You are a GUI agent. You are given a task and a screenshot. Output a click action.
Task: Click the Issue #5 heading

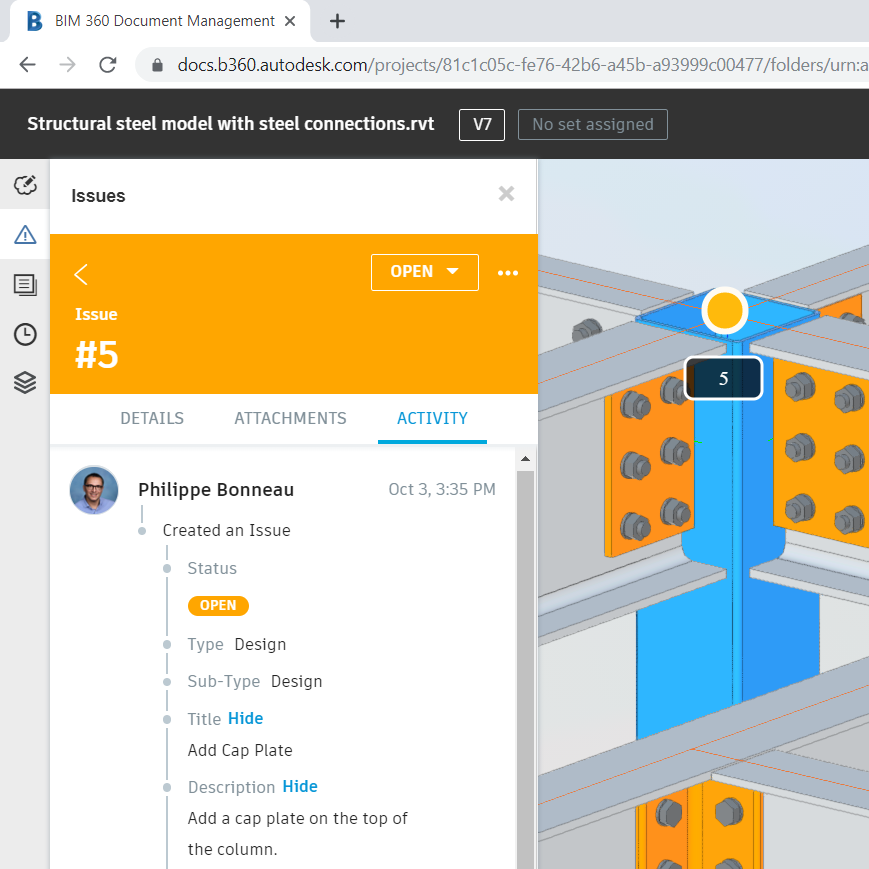(x=96, y=338)
